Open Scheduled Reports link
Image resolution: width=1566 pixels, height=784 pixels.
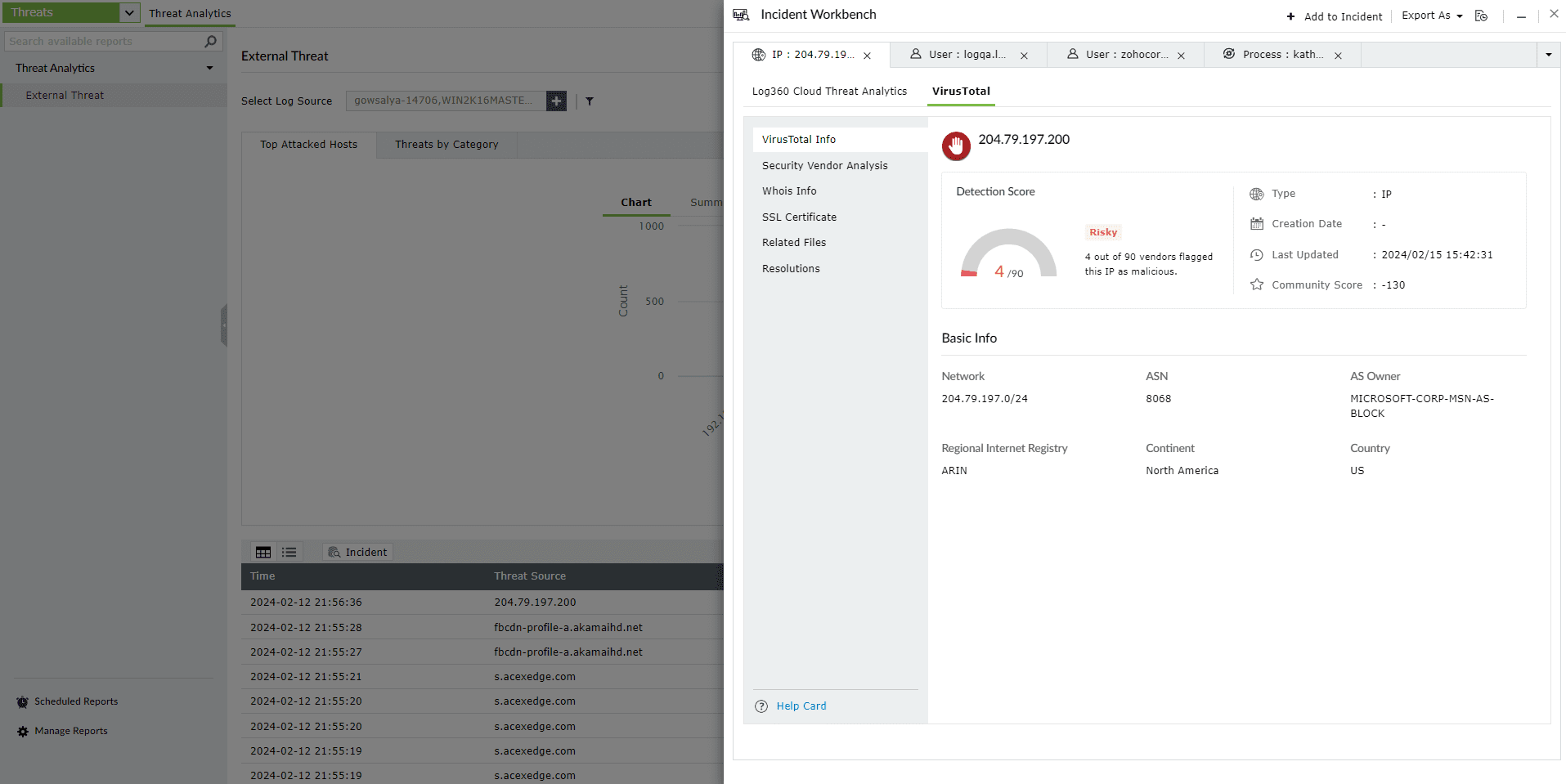pos(76,701)
